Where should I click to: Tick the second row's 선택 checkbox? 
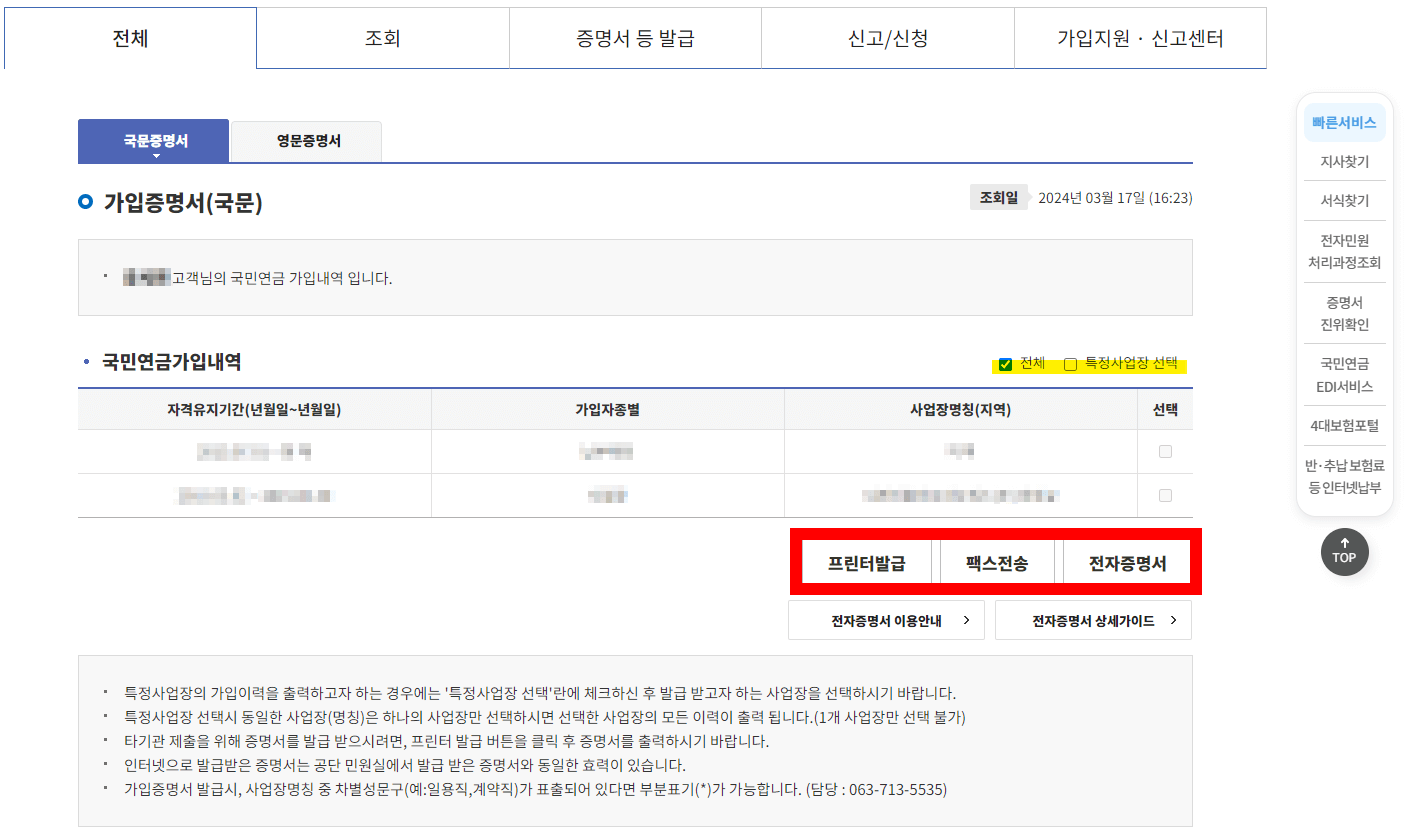click(1165, 495)
